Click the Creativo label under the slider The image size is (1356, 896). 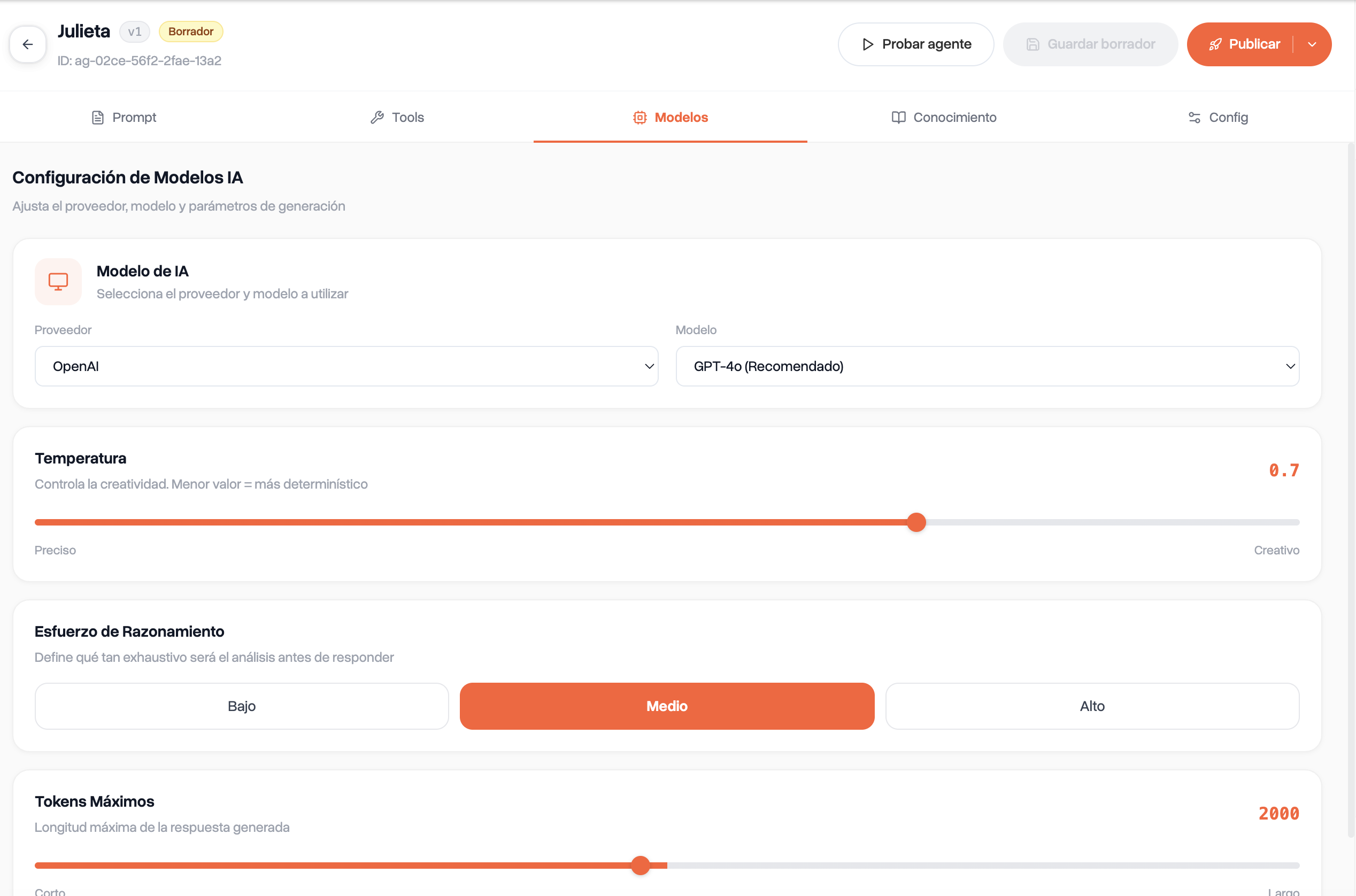click(1276, 550)
